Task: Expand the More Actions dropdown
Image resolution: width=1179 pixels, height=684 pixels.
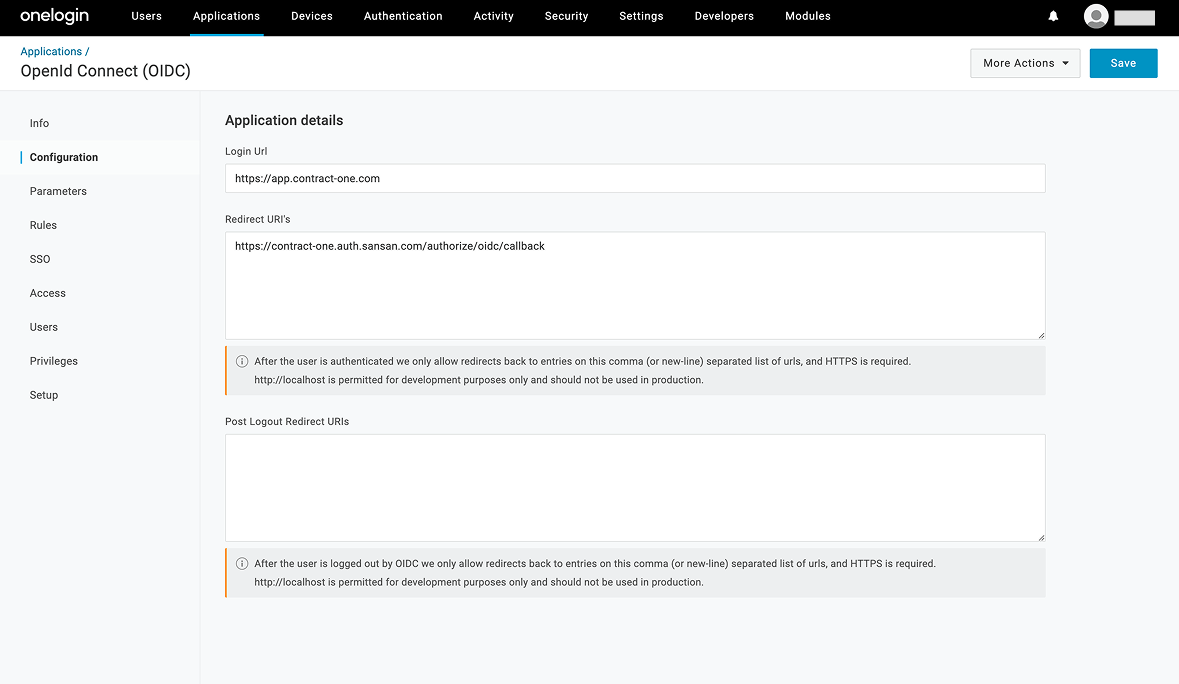Action: click(x=1025, y=63)
